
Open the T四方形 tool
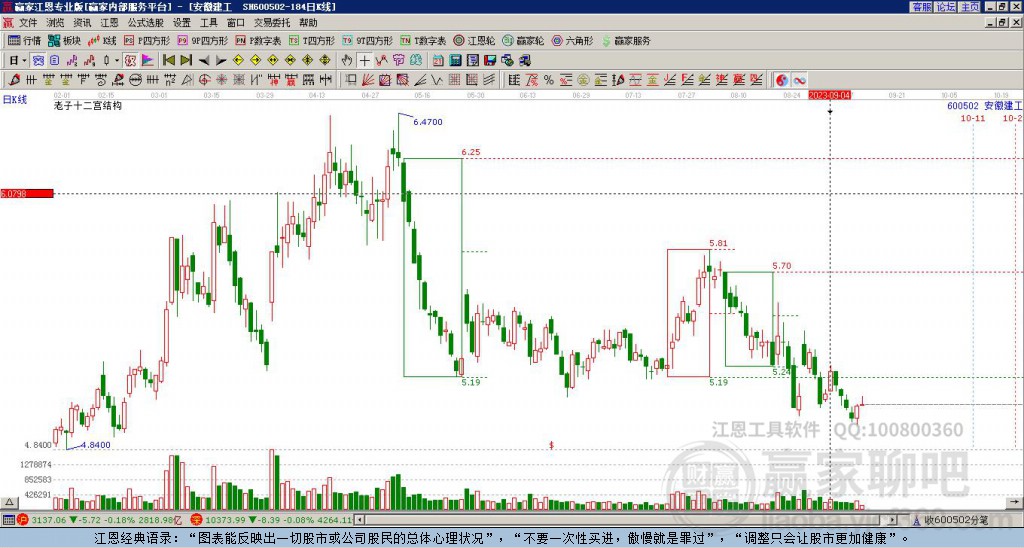coord(312,40)
